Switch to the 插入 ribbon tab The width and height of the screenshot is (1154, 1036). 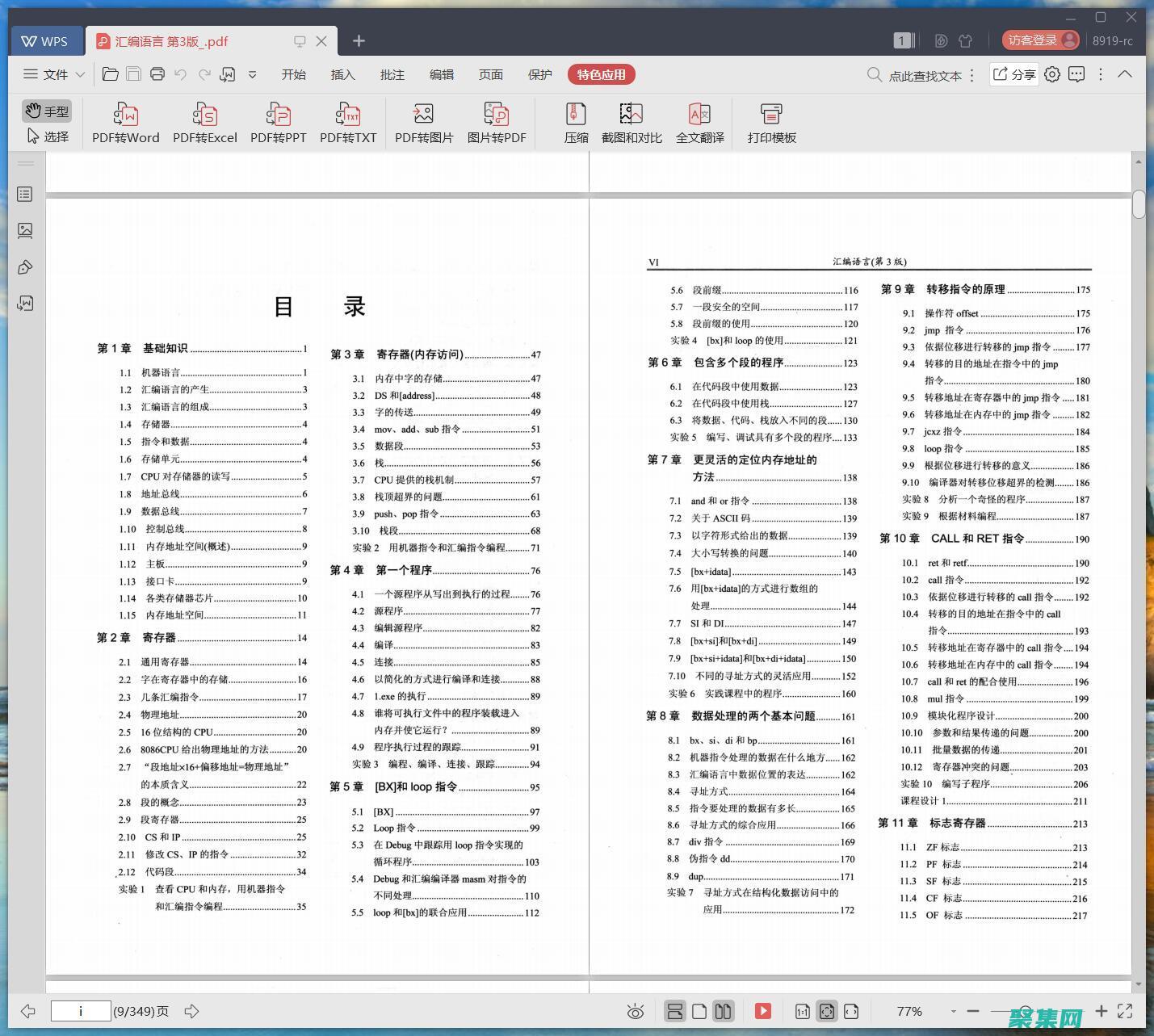pos(342,73)
